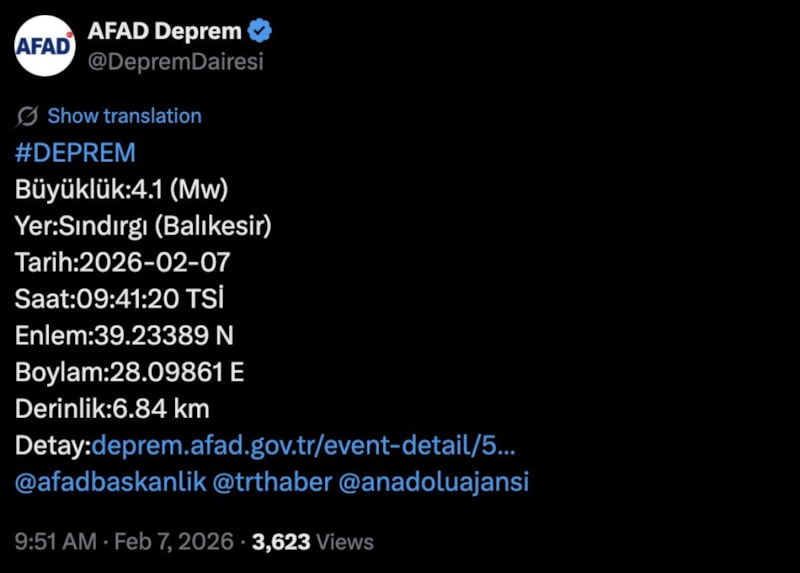This screenshot has height=573, width=800.
Task: Click the Saat:09:41:20 TSİ line
Action: point(120,299)
